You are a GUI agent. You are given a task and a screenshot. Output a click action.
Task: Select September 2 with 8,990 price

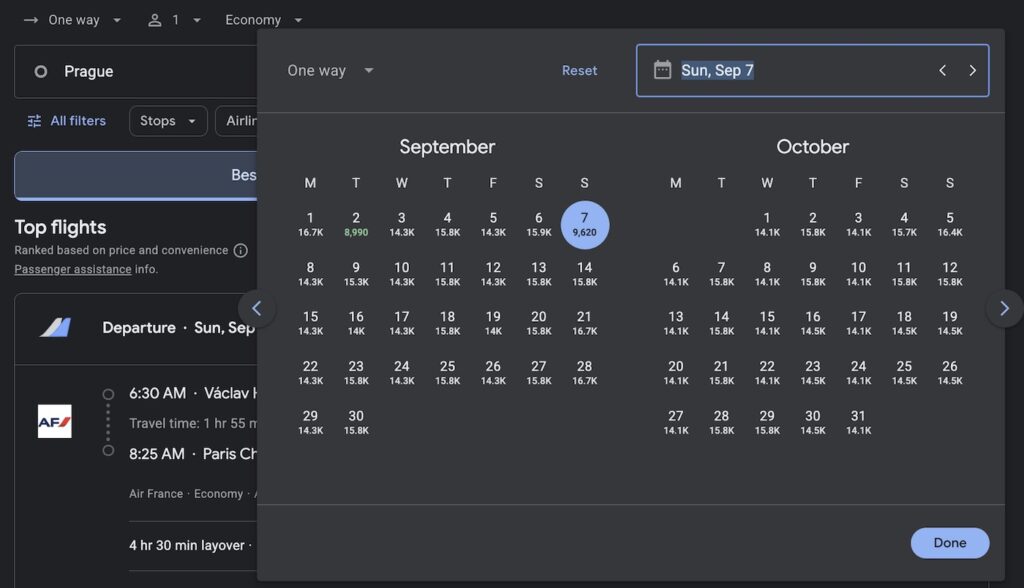tap(356, 224)
